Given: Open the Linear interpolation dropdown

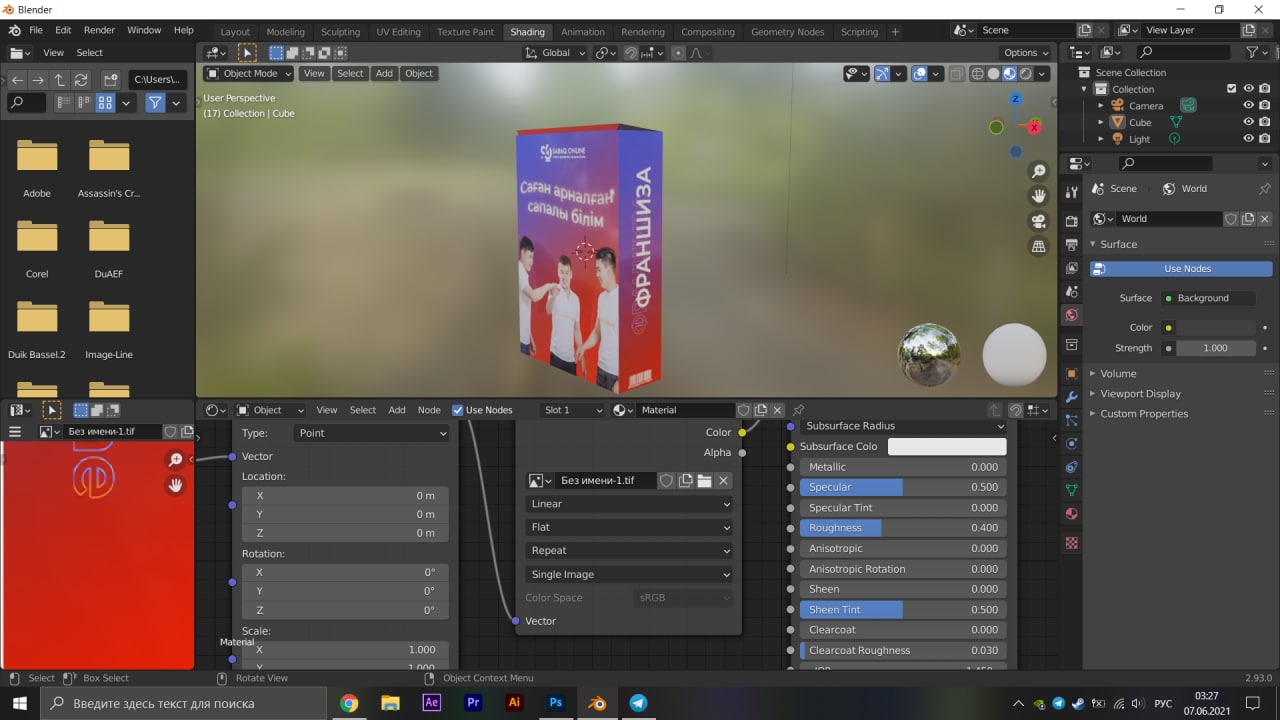Looking at the screenshot, I should (629, 504).
